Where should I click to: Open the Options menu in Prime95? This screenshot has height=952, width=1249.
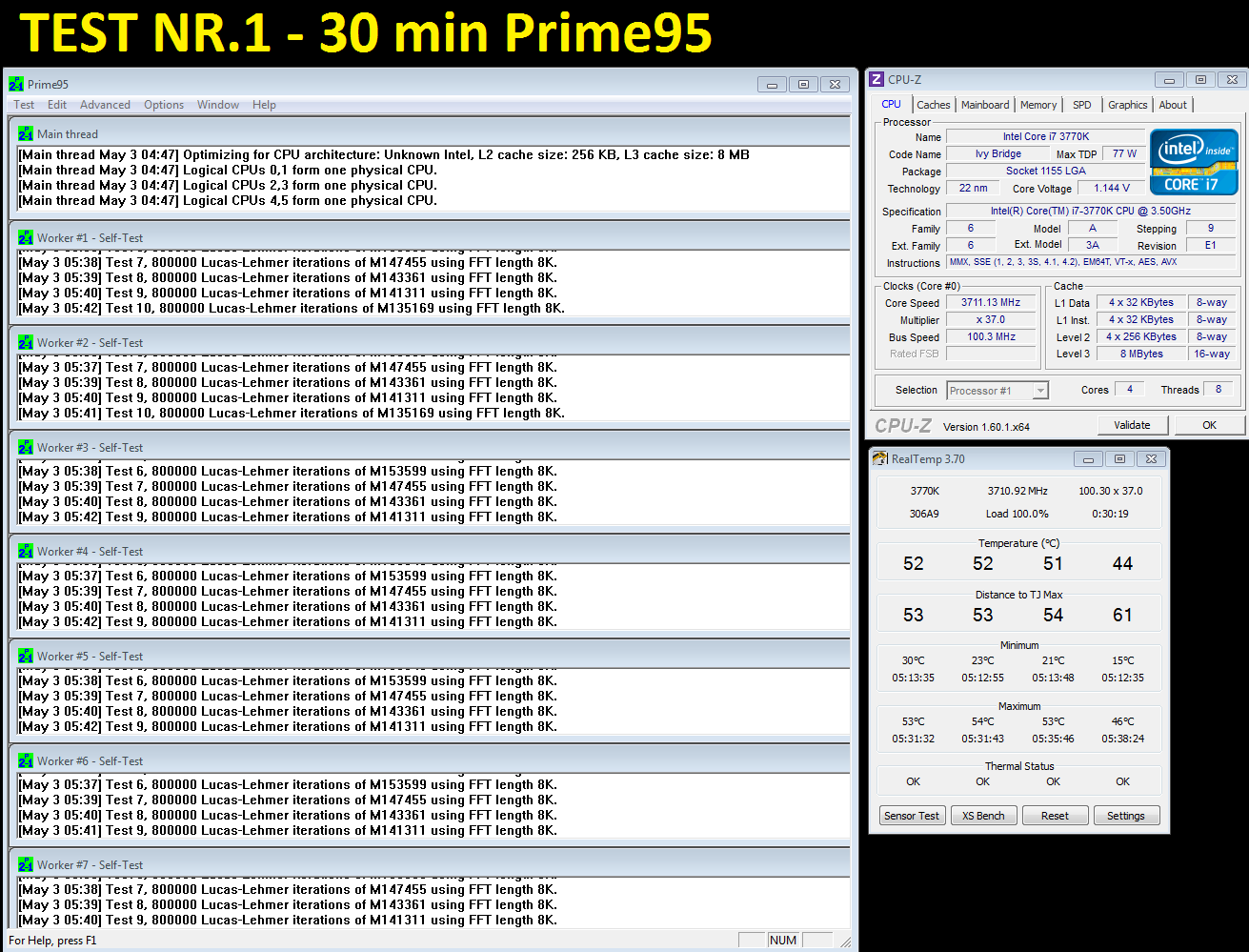(x=164, y=105)
